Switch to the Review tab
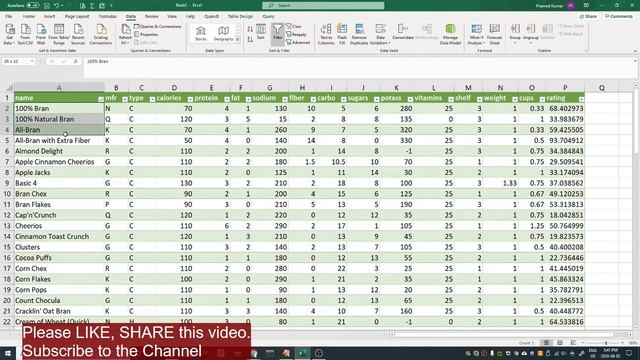Viewport: 640px width, 360px height. coord(151,16)
